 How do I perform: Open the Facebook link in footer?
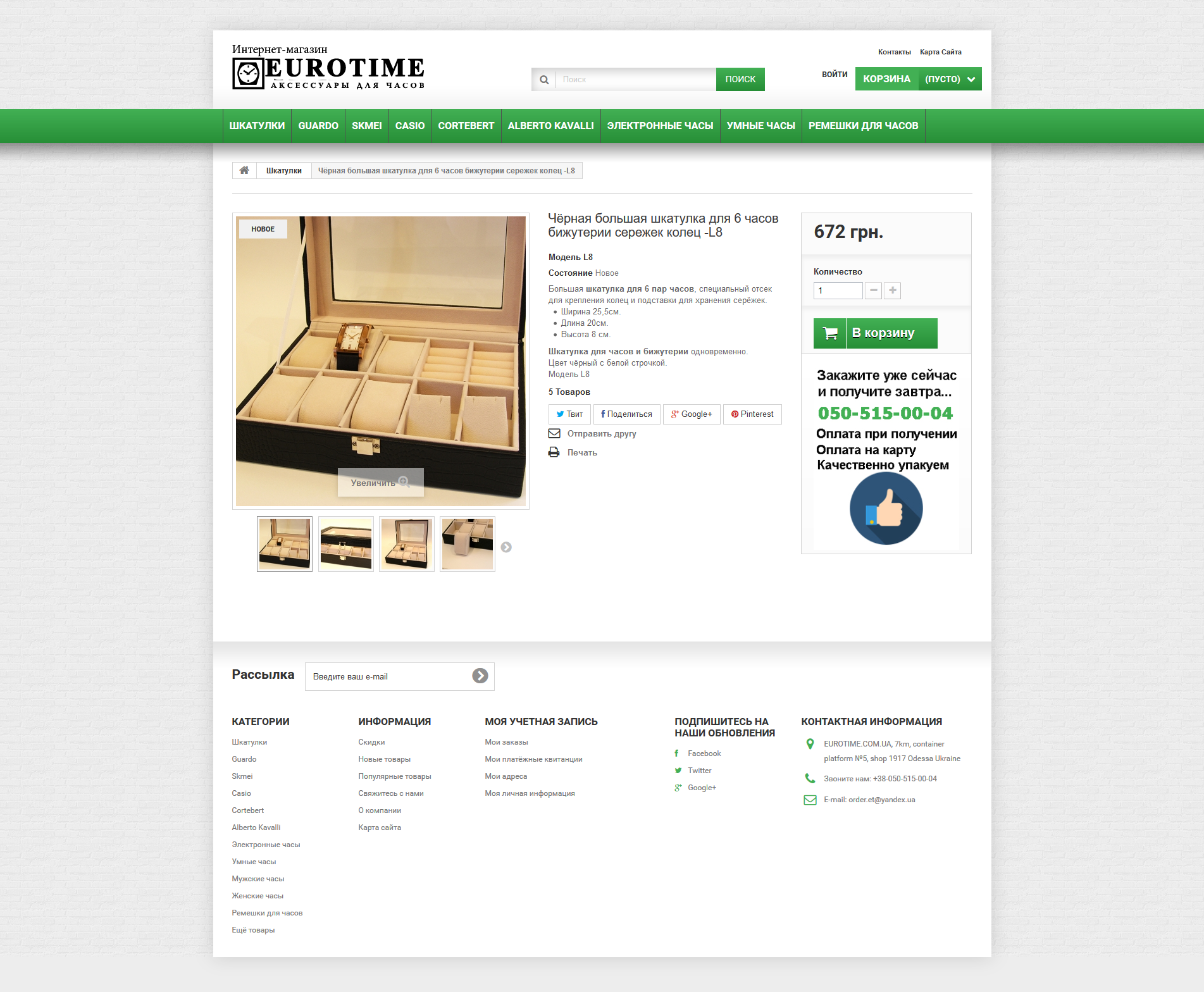pyautogui.click(x=704, y=753)
